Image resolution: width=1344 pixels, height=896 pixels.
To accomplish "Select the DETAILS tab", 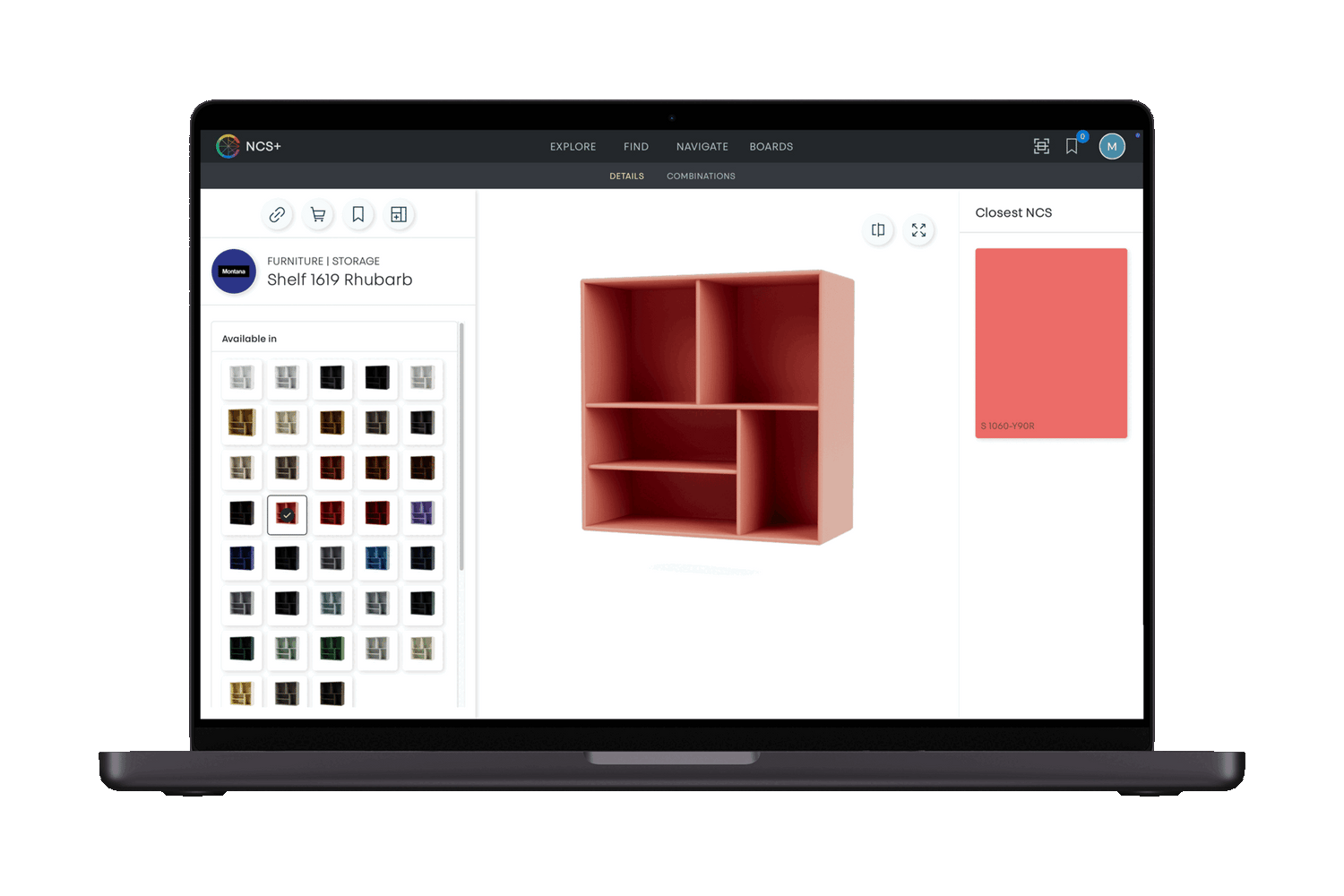I will coord(626,177).
